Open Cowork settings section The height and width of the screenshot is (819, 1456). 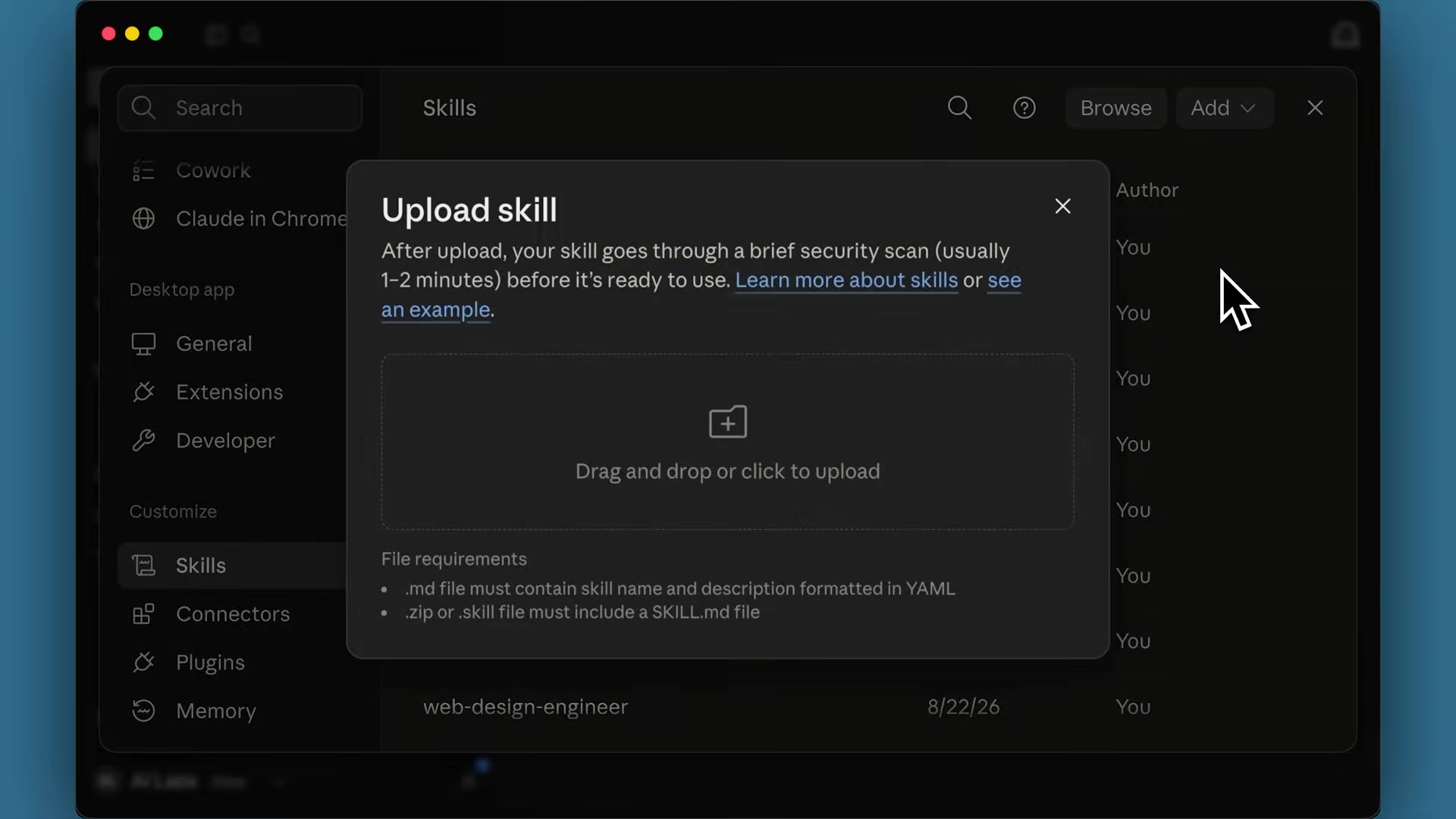[x=213, y=171]
